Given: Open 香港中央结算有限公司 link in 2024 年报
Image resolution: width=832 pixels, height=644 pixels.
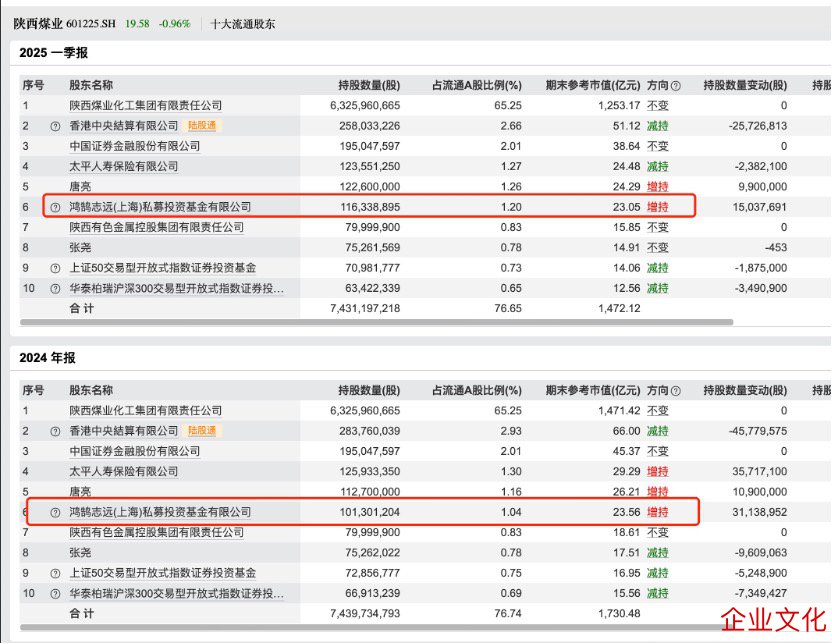Looking at the screenshot, I should (x=124, y=431).
